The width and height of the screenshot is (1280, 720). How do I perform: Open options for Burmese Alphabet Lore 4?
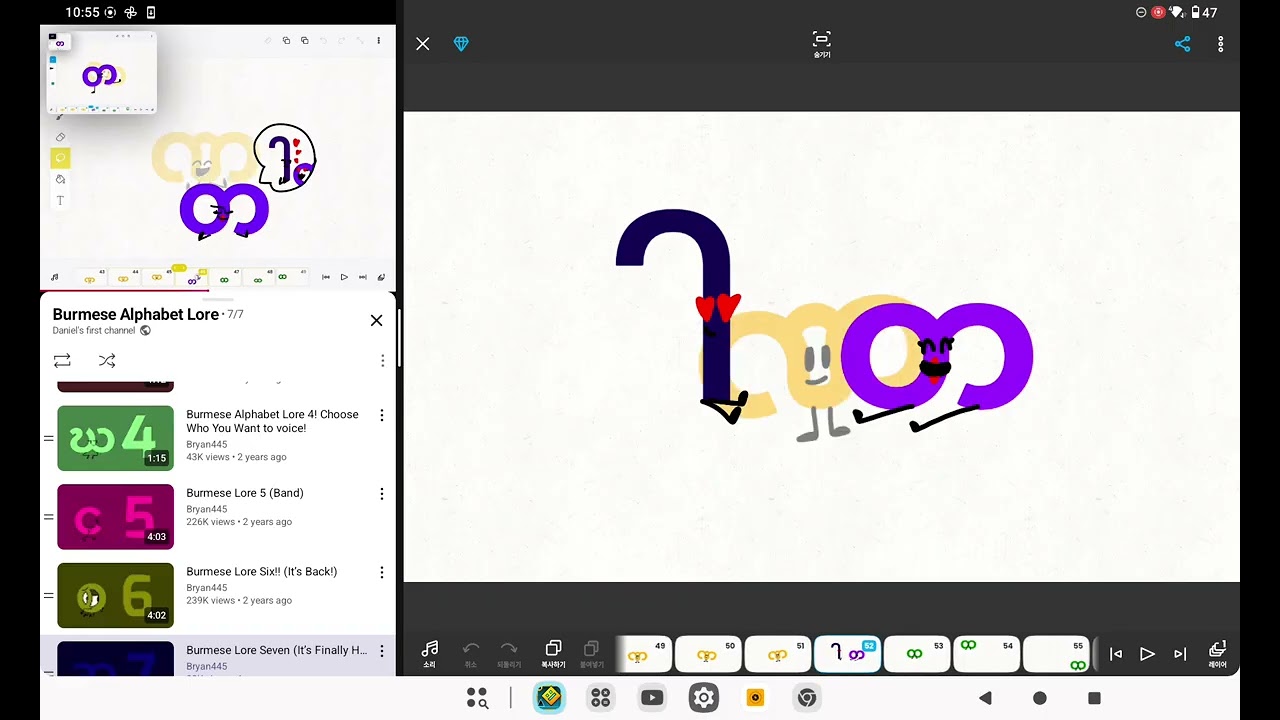point(381,415)
